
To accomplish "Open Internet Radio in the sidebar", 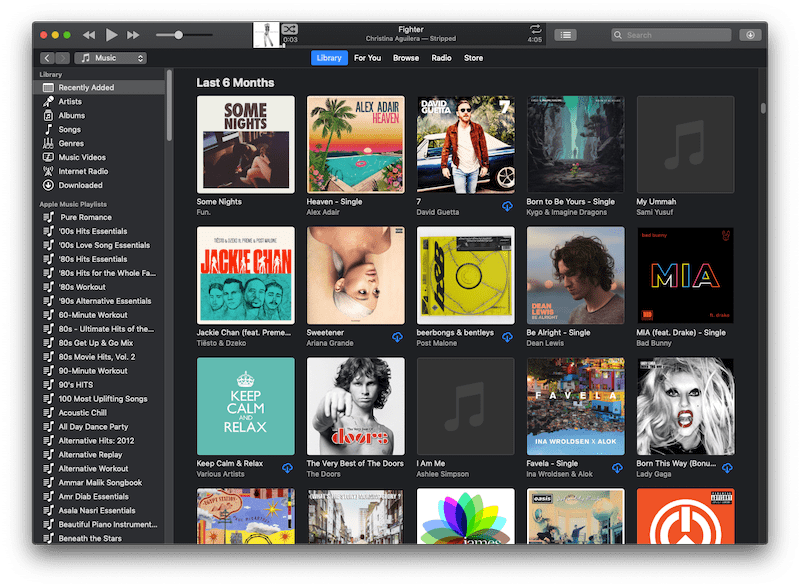I will [x=99, y=171].
